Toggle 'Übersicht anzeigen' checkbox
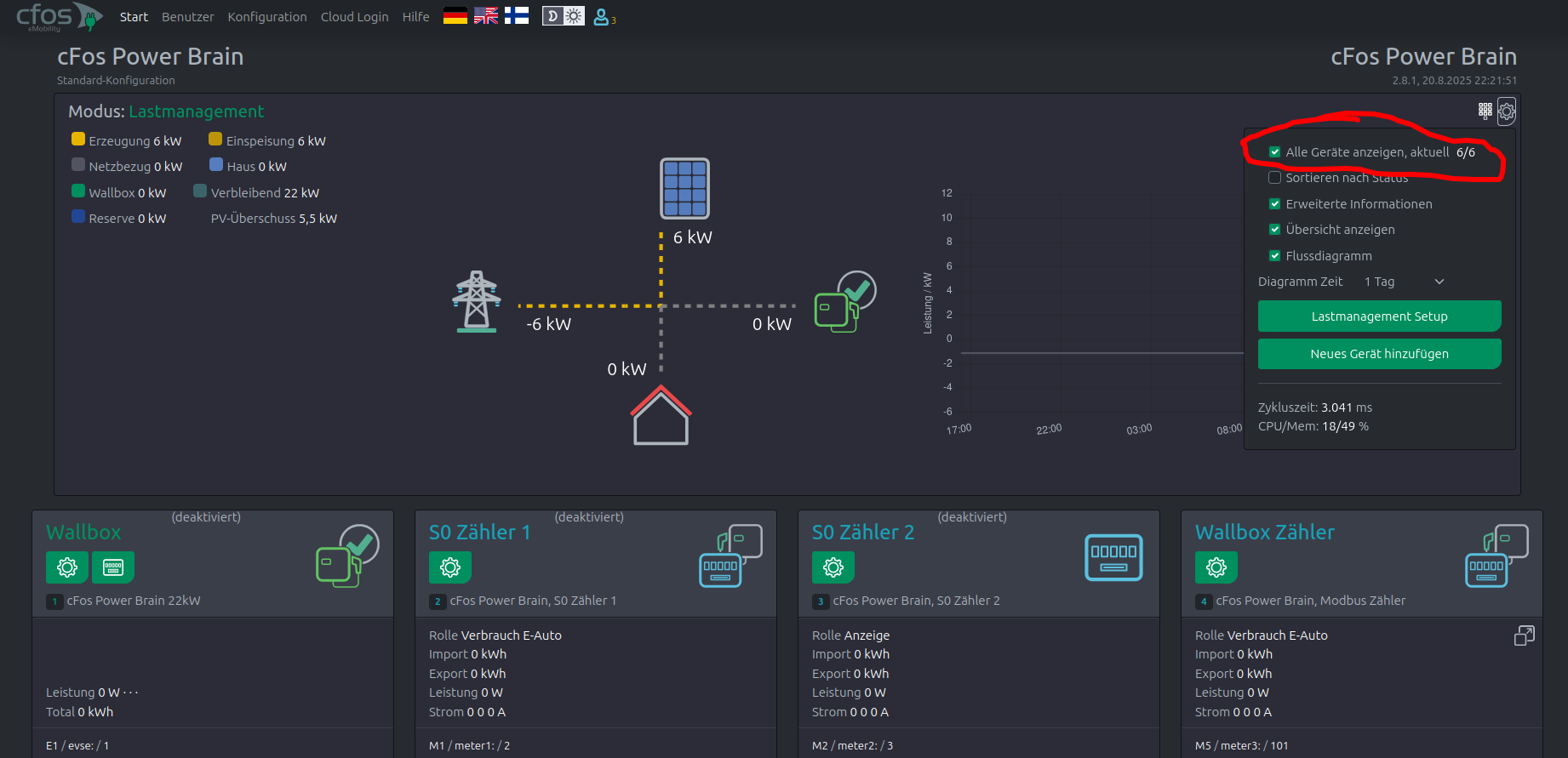The image size is (1568, 758). [1274, 230]
